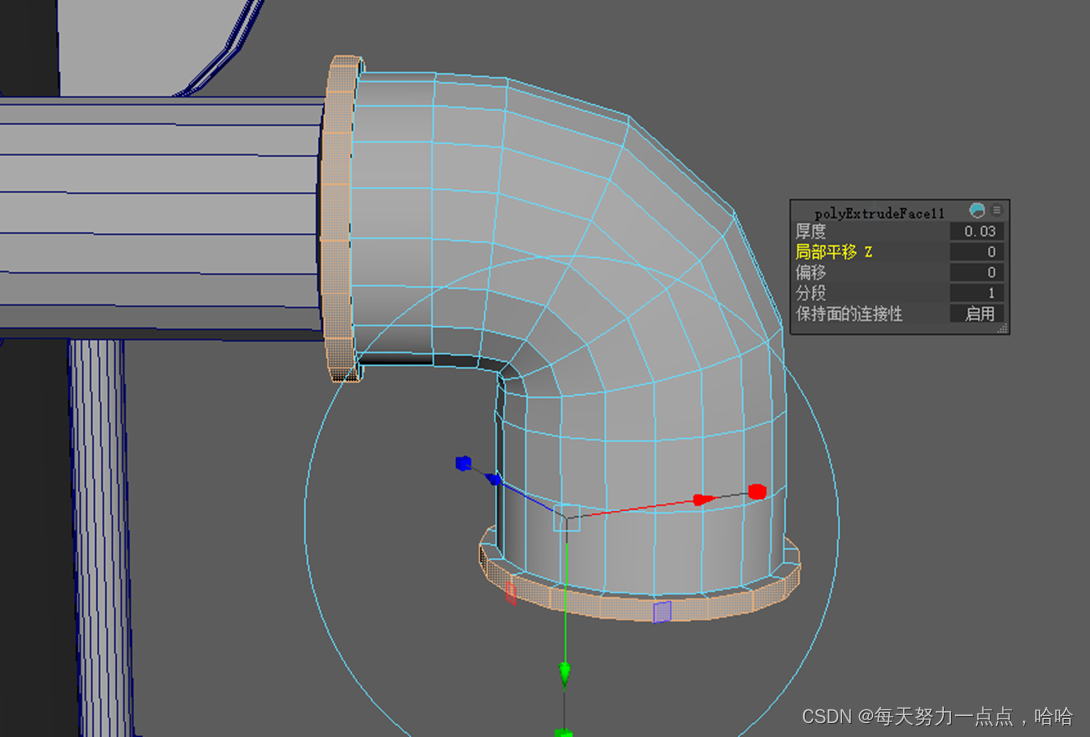1090x737 pixels.
Task: Click the 厚度 value field showing 0.03
Action: click(976, 231)
